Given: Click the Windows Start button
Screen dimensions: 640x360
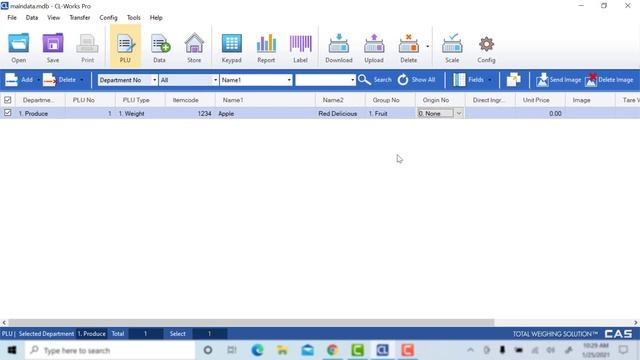Looking at the screenshot, I should [12, 350].
